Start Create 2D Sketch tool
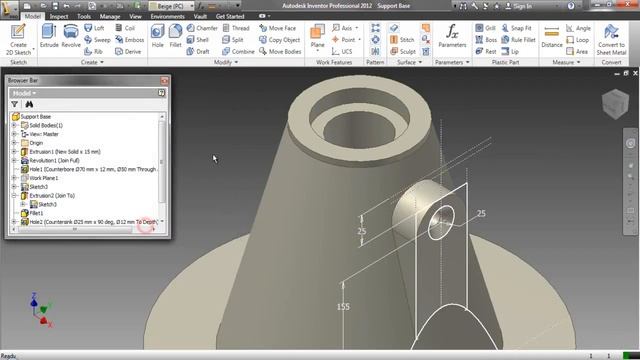The height and width of the screenshot is (360, 640). pos(18,40)
